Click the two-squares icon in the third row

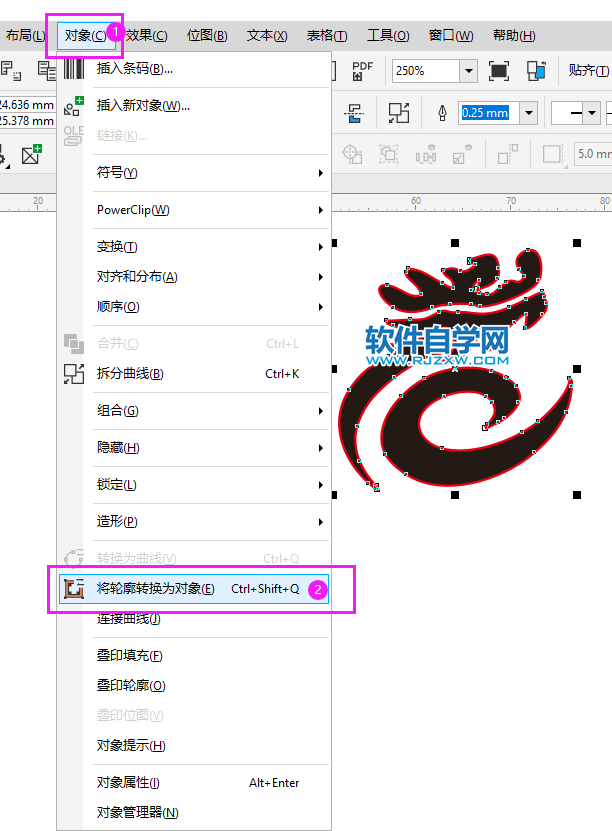pyautogui.click(x=508, y=155)
